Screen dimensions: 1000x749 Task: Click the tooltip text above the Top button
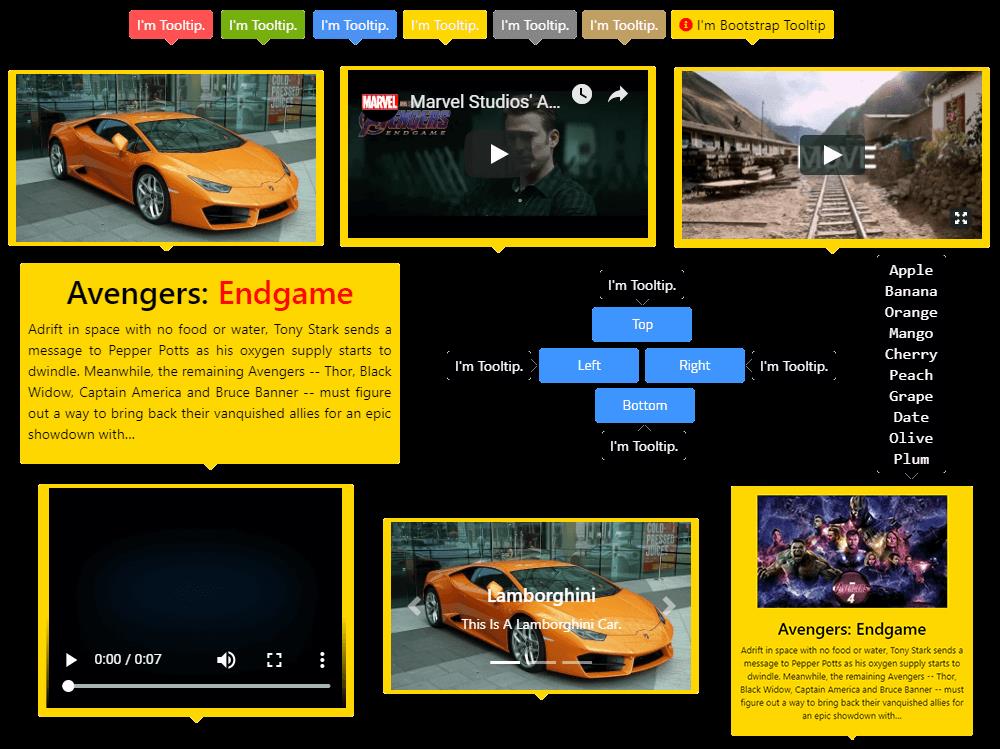642,285
